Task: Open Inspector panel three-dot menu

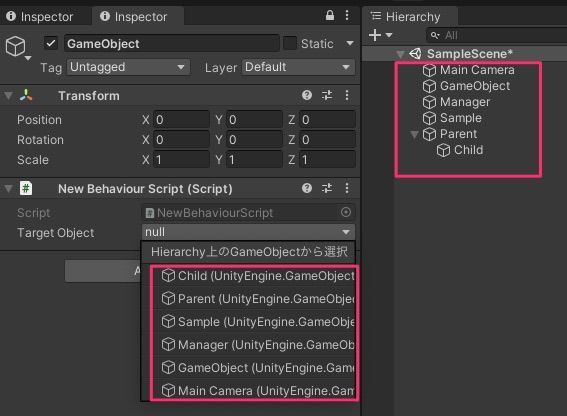Action: click(347, 16)
